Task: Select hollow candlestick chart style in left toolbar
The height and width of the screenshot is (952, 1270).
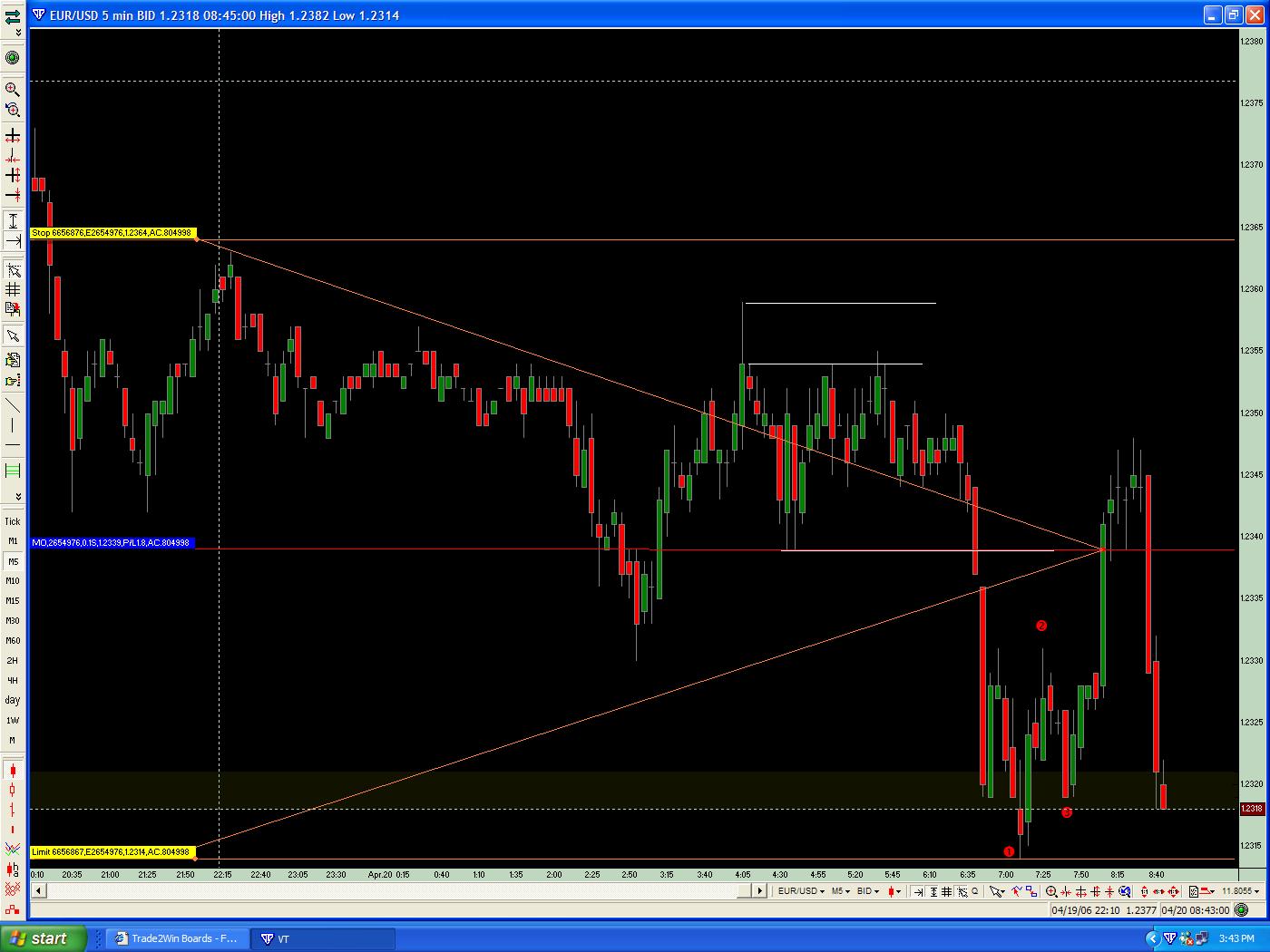Action: tap(13, 790)
